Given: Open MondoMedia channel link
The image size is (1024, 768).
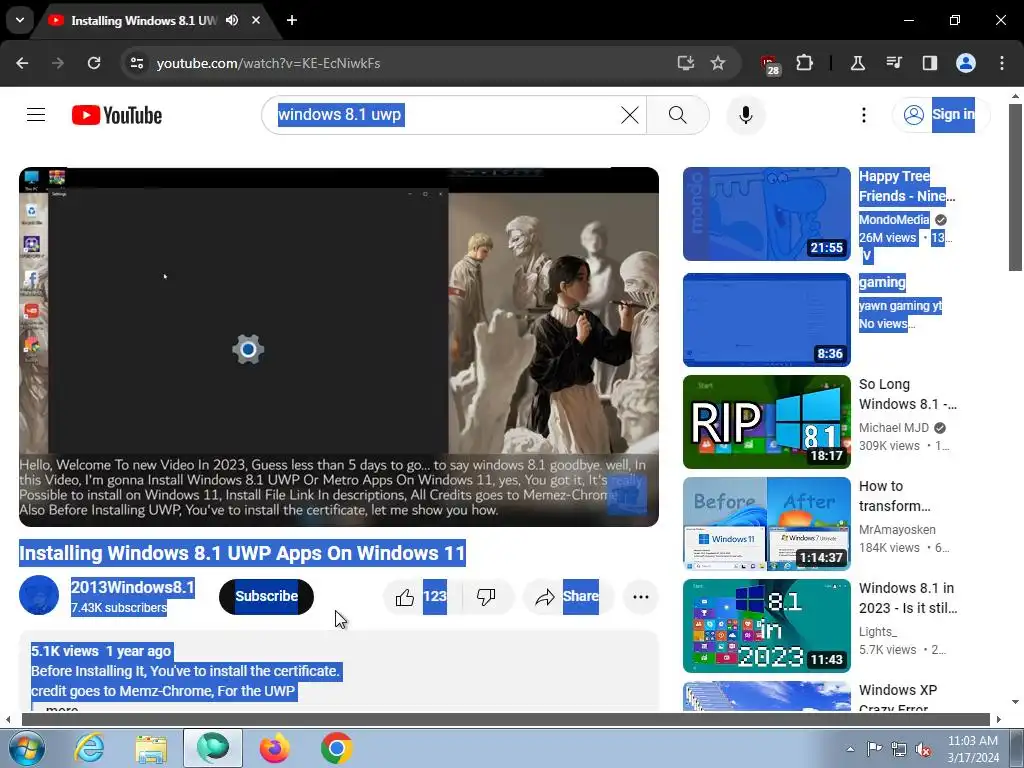Looking at the screenshot, I should point(894,219).
